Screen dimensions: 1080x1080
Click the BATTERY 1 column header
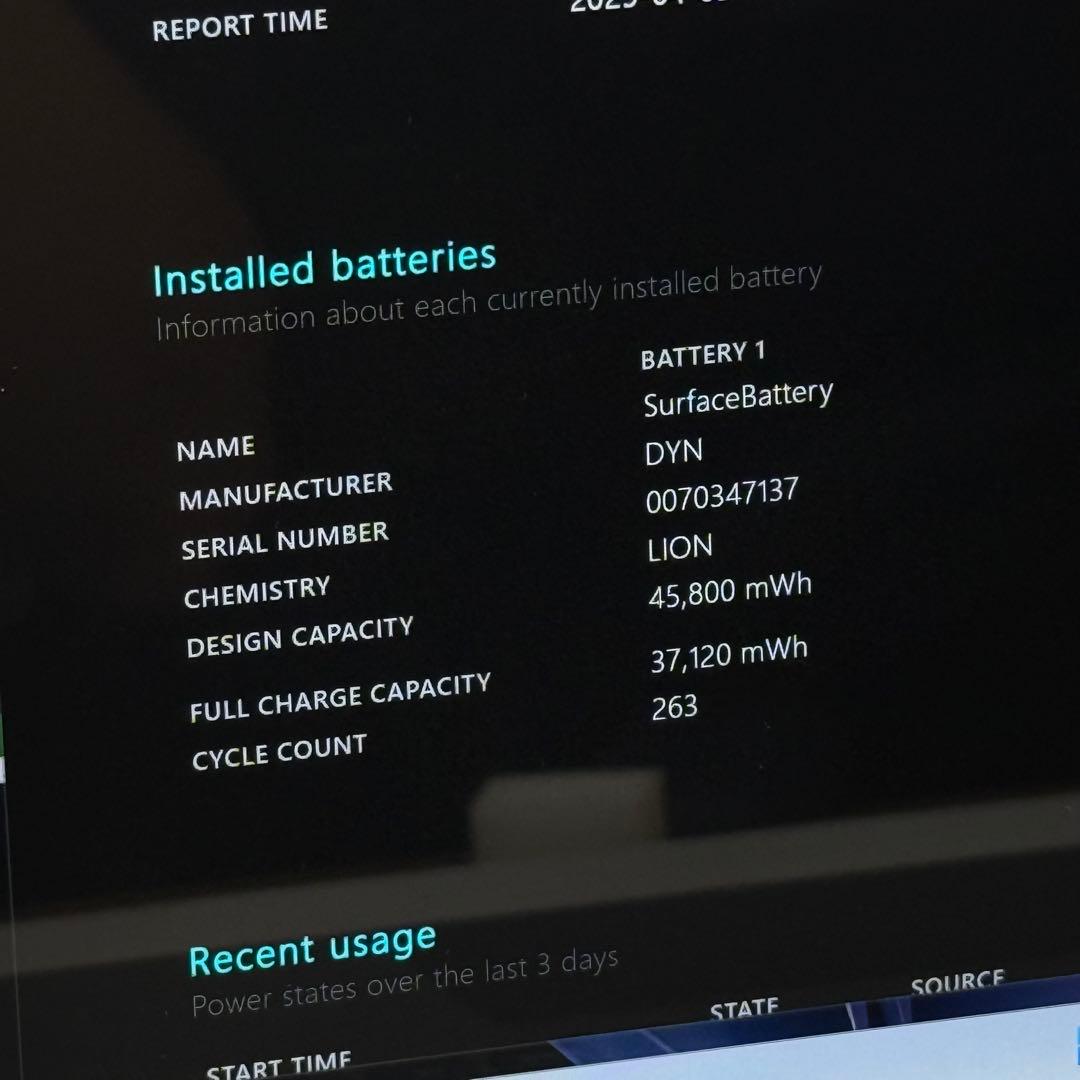[703, 355]
